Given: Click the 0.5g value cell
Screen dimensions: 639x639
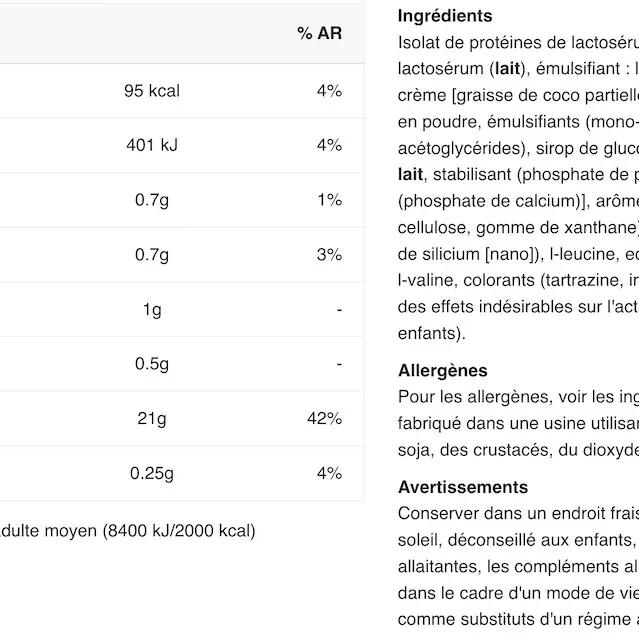Looking at the screenshot, I should [152, 364].
